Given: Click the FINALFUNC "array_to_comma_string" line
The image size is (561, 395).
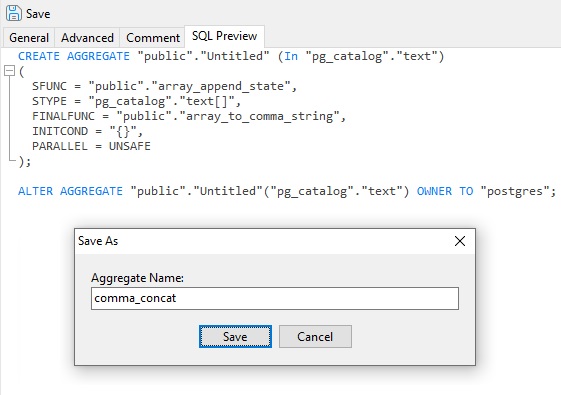Looking at the screenshot, I should click(x=189, y=116).
